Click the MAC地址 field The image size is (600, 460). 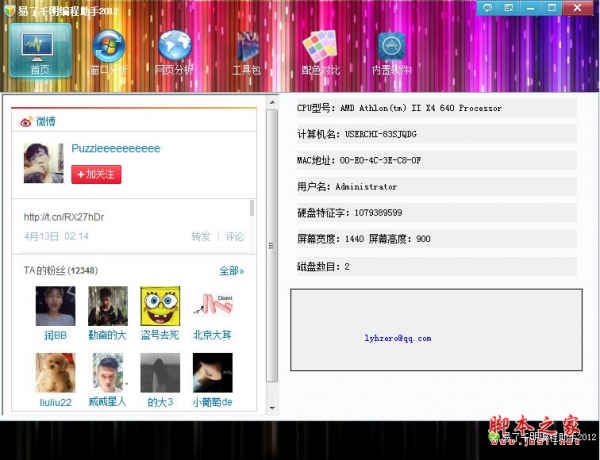pyautogui.click(x=437, y=160)
